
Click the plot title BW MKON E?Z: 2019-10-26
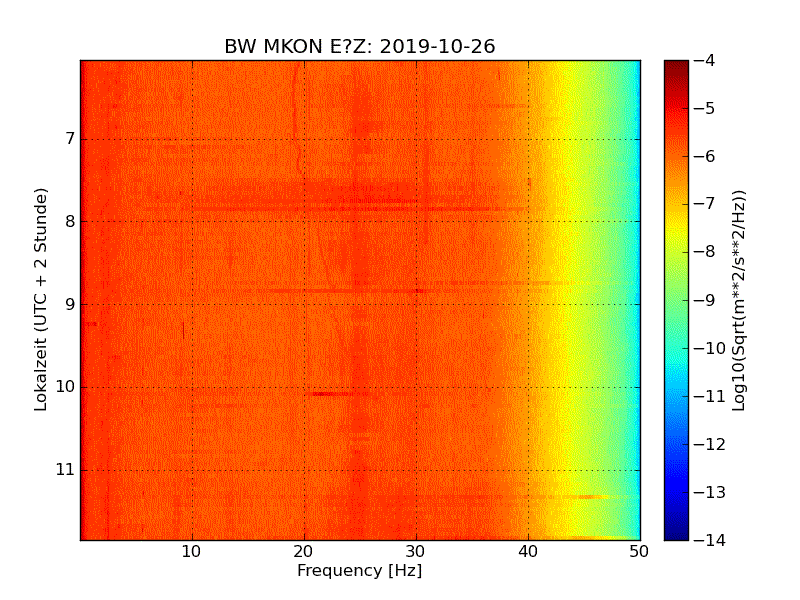click(360, 46)
